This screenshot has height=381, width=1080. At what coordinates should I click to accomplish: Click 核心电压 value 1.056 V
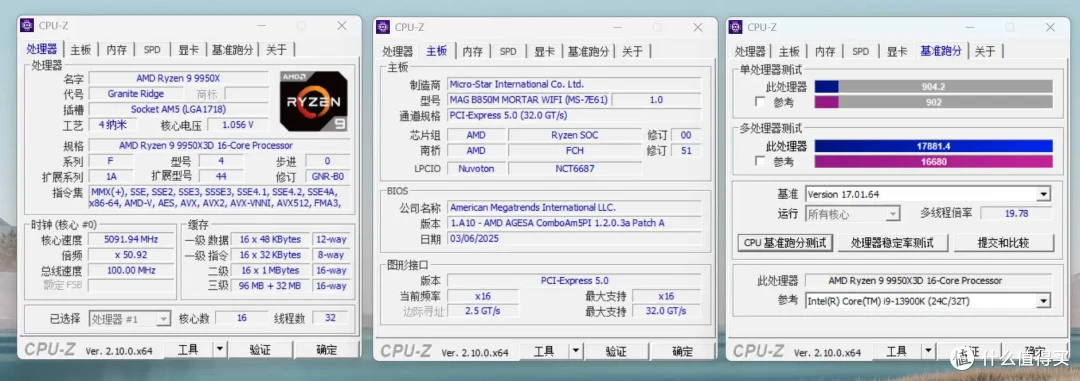(239, 125)
